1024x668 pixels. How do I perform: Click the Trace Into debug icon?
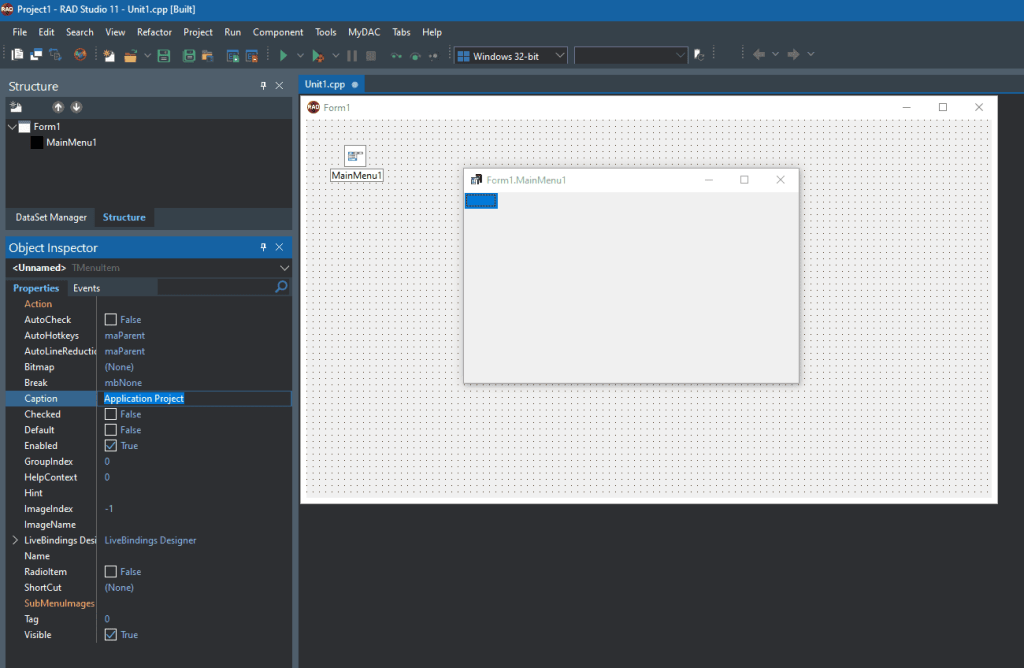[396, 56]
